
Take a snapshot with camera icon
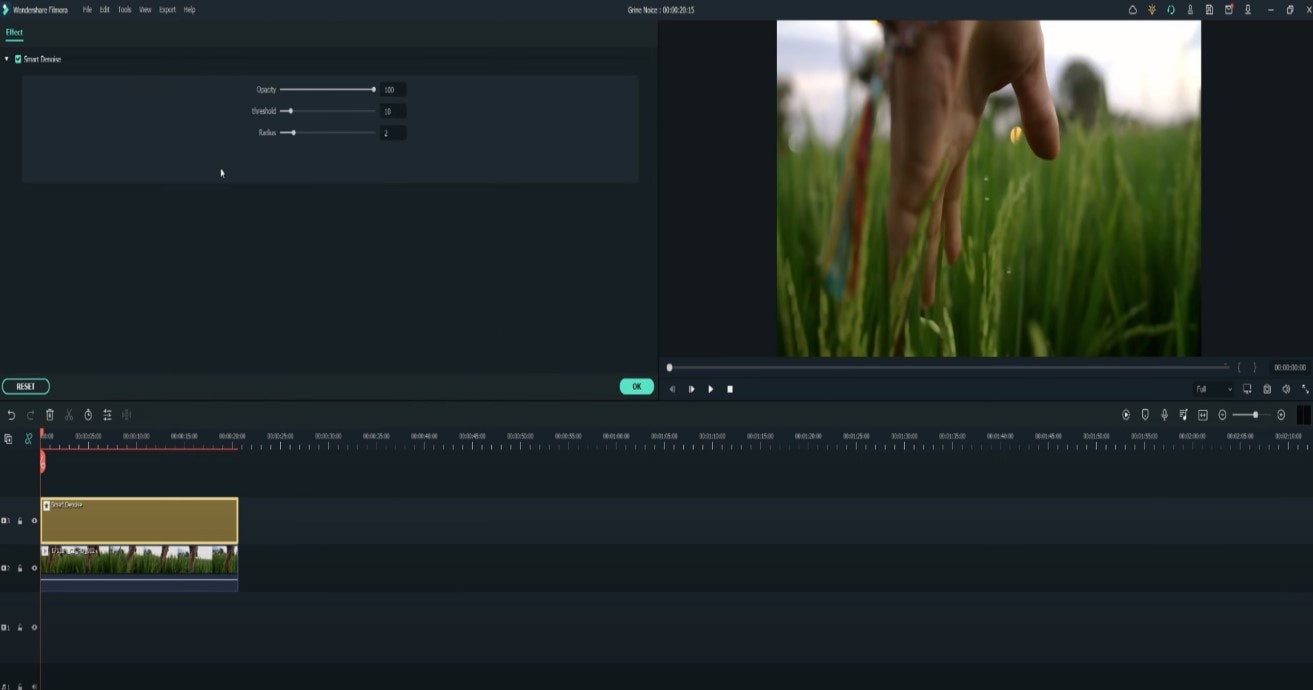[x=1267, y=389]
